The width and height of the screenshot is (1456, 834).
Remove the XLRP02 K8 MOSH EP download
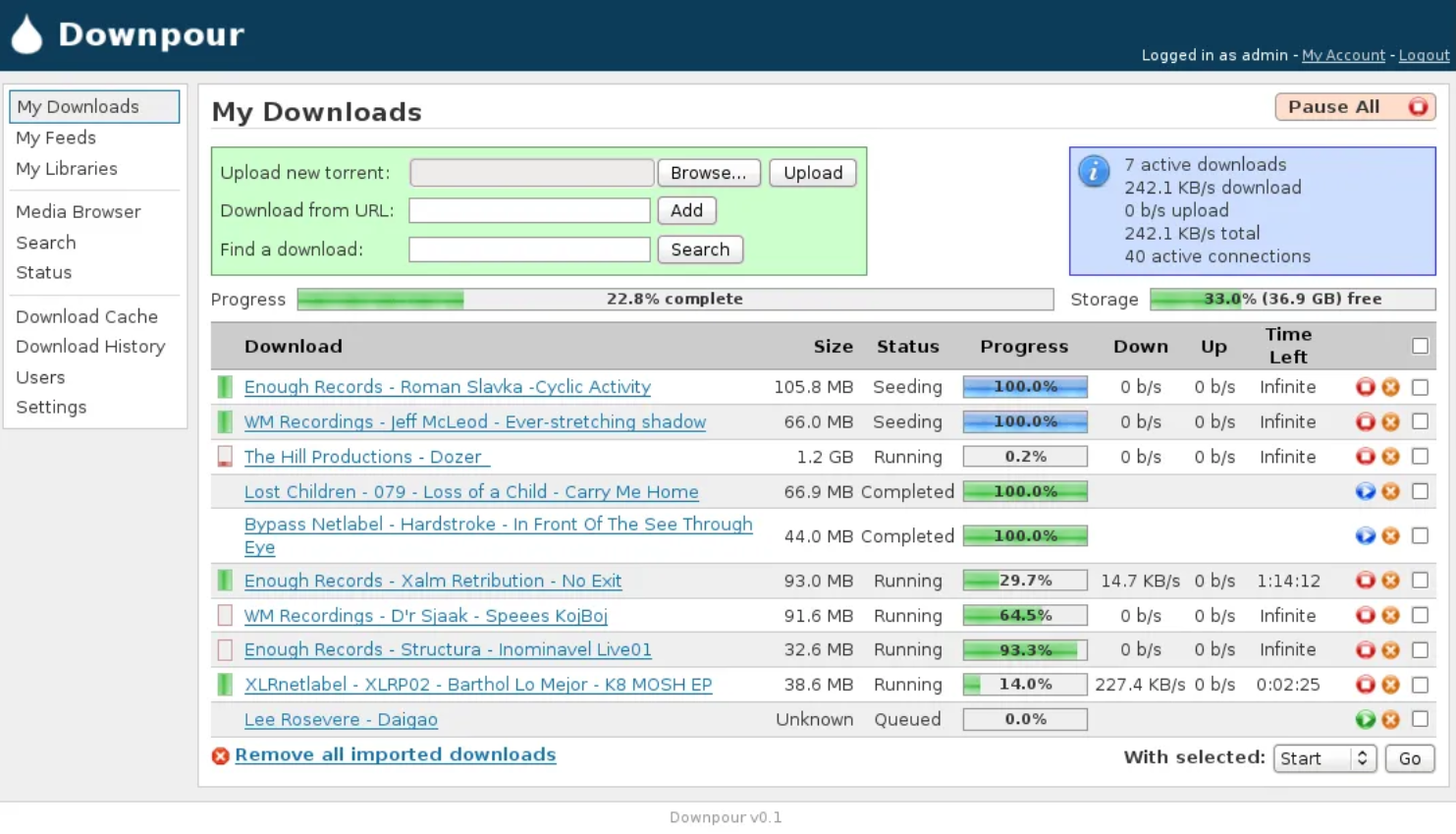[x=1390, y=685]
